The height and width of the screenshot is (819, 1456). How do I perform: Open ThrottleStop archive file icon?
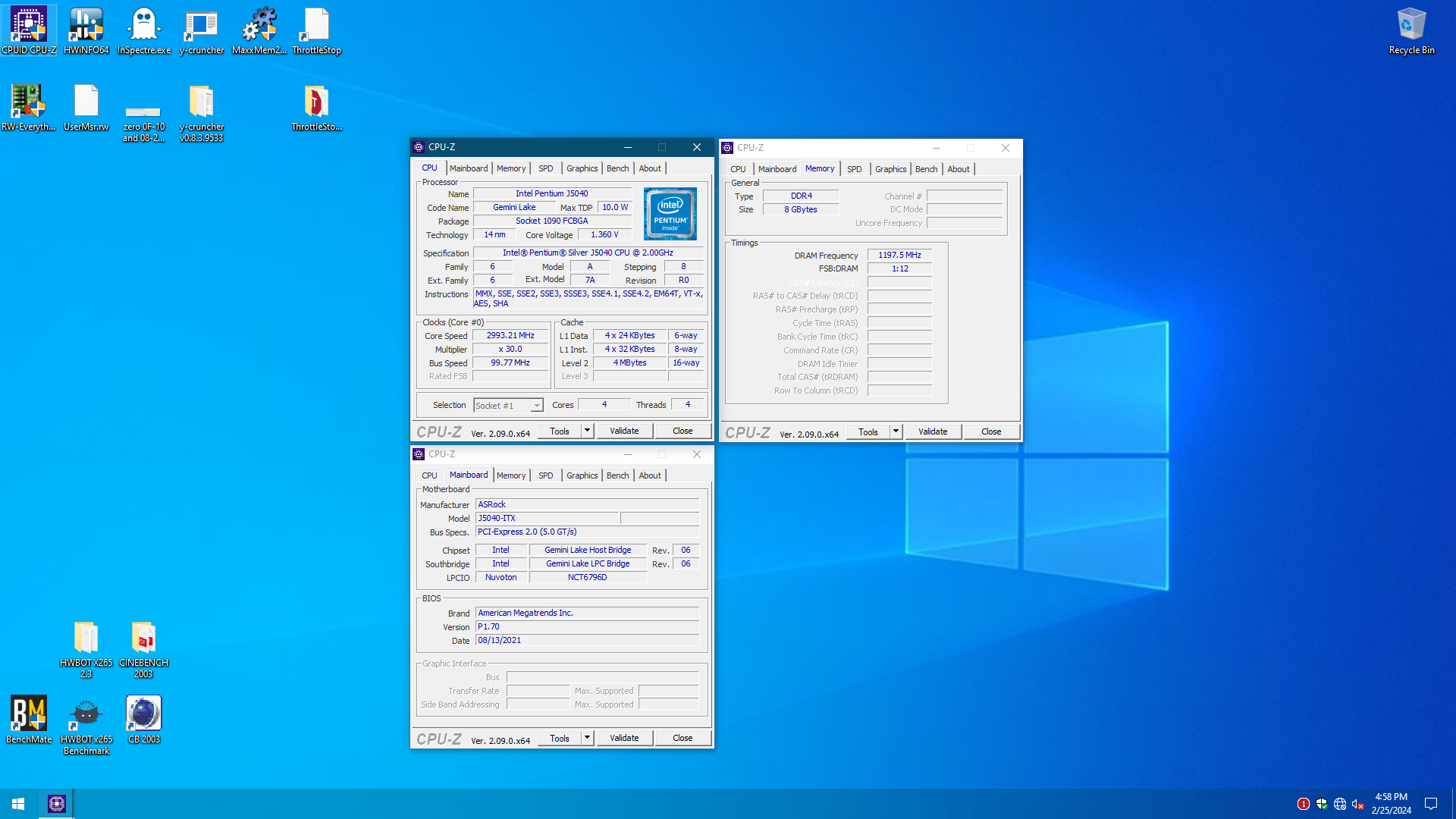pyautogui.click(x=317, y=108)
